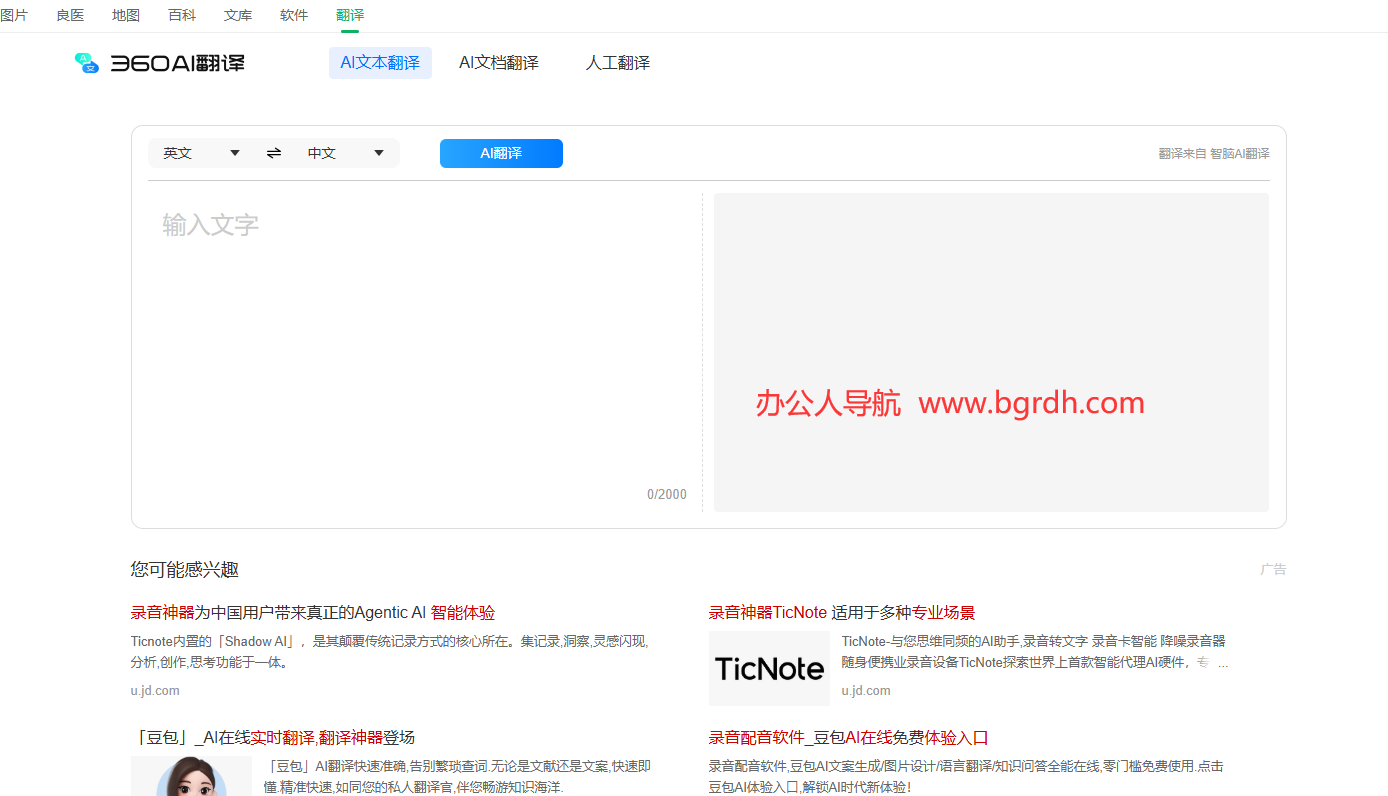
Task: Go to 良医 in top navigation
Action: (x=70, y=15)
